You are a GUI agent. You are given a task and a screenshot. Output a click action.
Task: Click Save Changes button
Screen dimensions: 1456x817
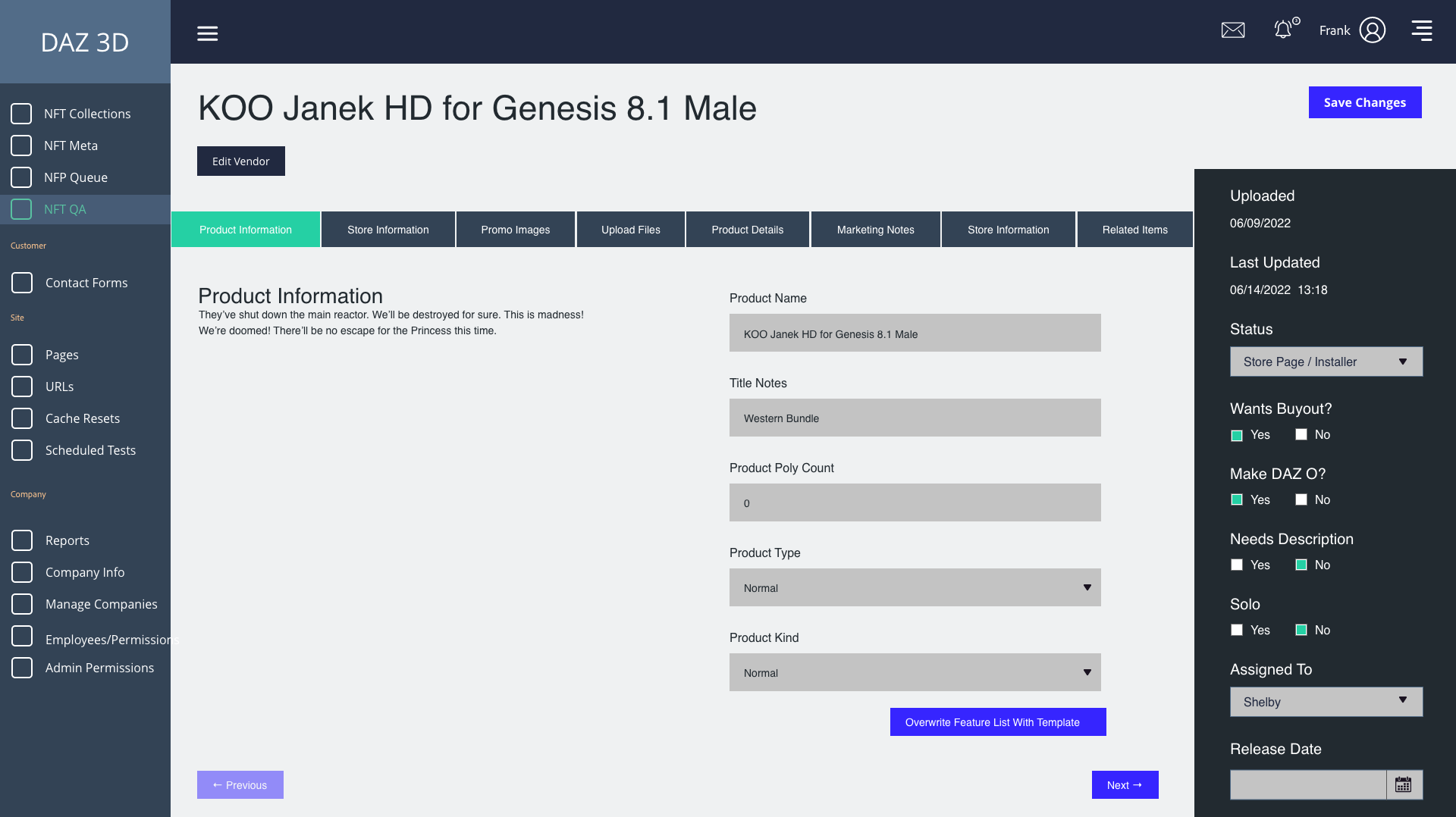tap(1365, 102)
